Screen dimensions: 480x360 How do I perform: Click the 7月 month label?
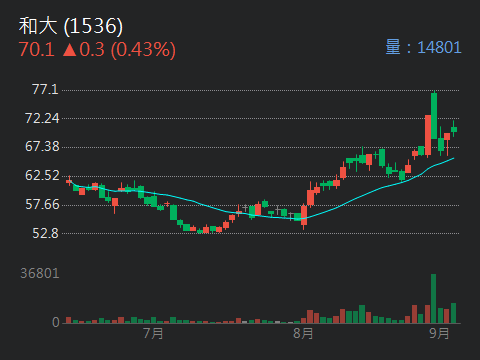153,333
